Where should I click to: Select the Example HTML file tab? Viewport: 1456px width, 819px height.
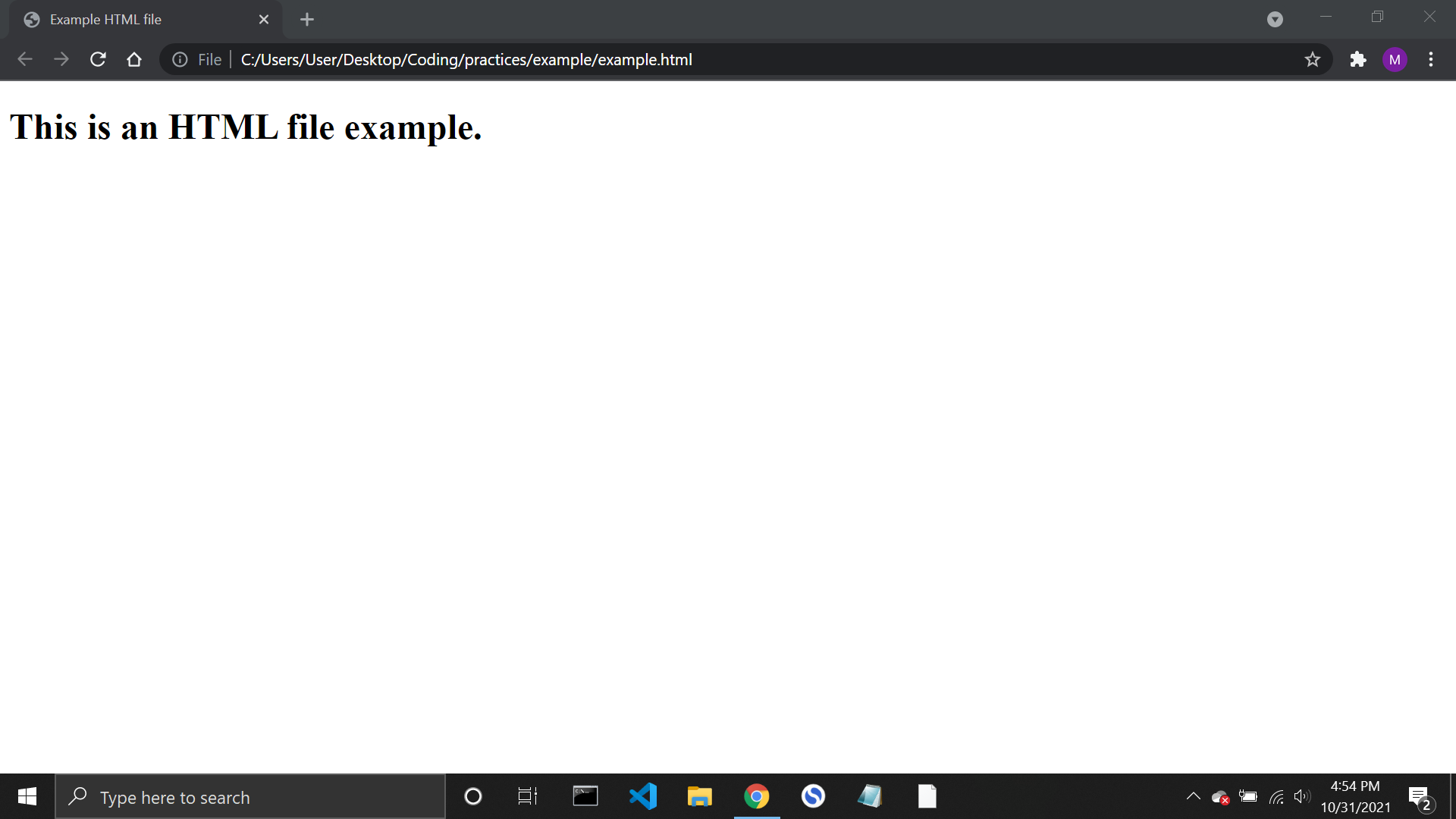coord(140,19)
